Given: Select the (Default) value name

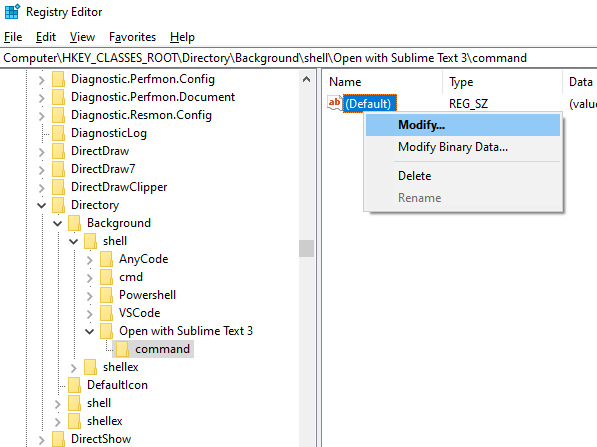Looking at the screenshot, I should coord(370,104).
